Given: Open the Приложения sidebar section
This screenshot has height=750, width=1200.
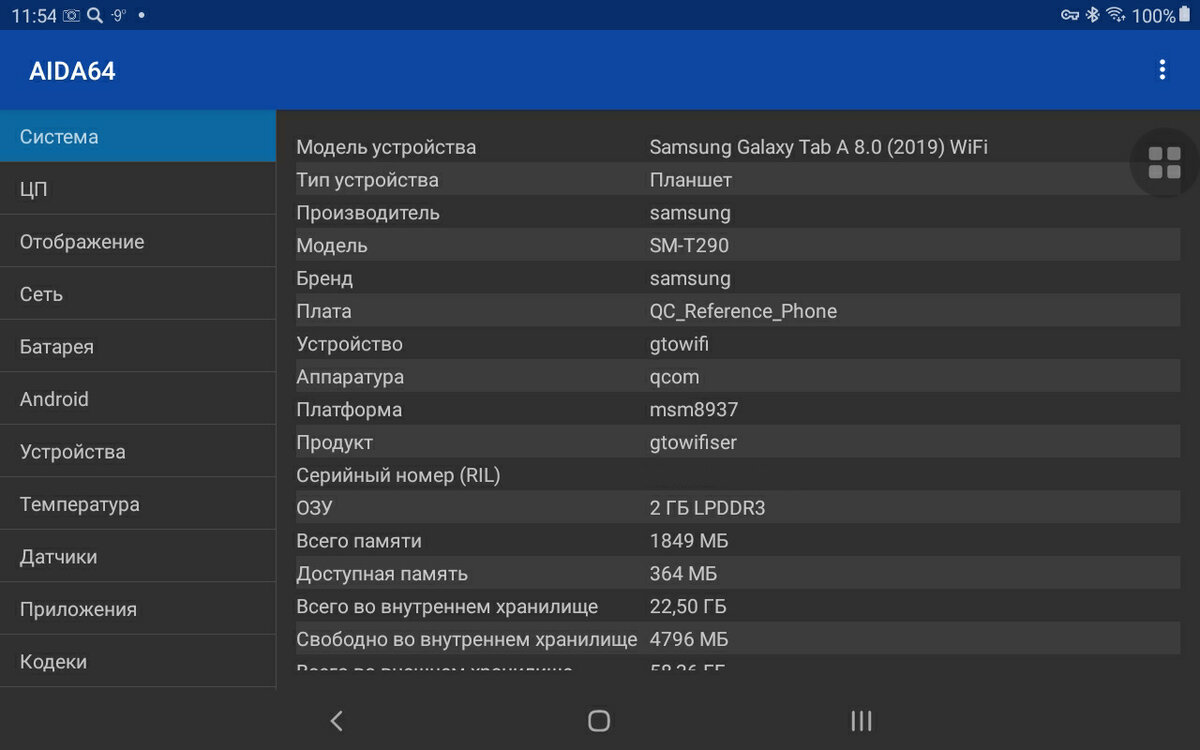Looking at the screenshot, I should tap(138, 609).
